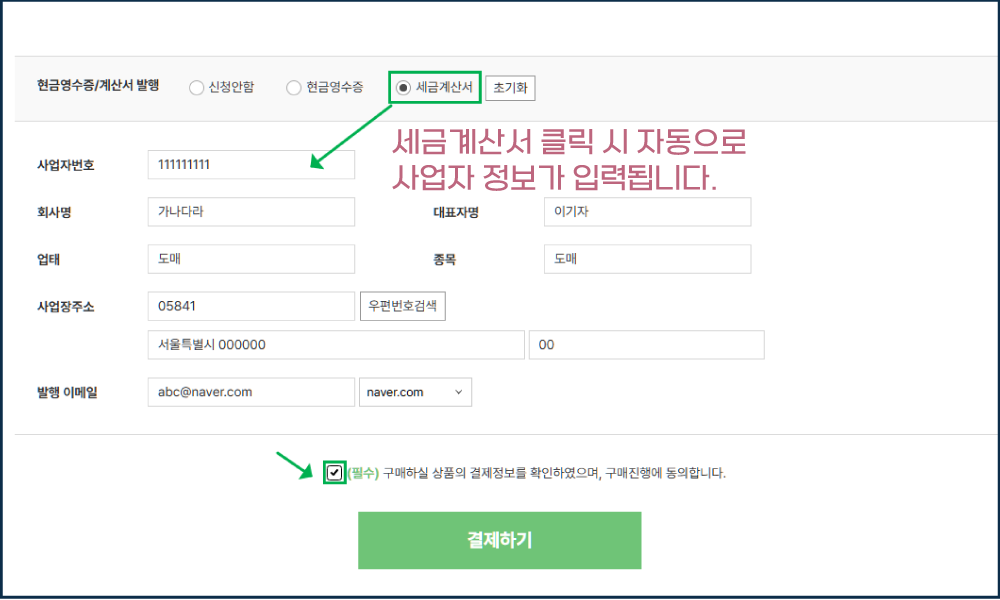Click the green 결제하기 payment button
The image size is (1000, 600).
[499, 540]
